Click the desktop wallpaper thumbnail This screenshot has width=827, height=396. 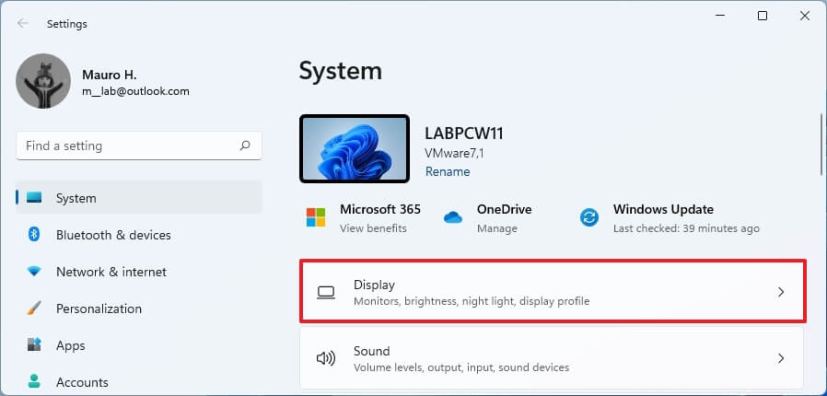[x=354, y=149]
